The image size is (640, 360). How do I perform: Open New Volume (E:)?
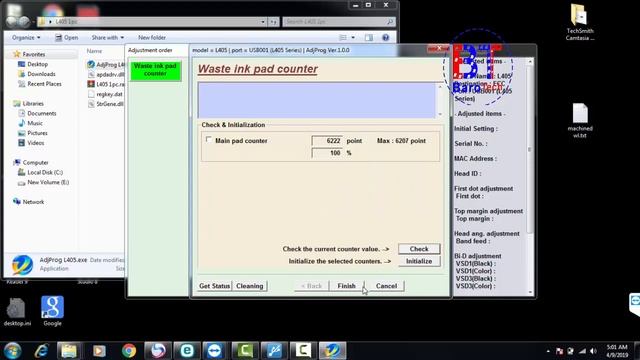[x=48, y=182]
